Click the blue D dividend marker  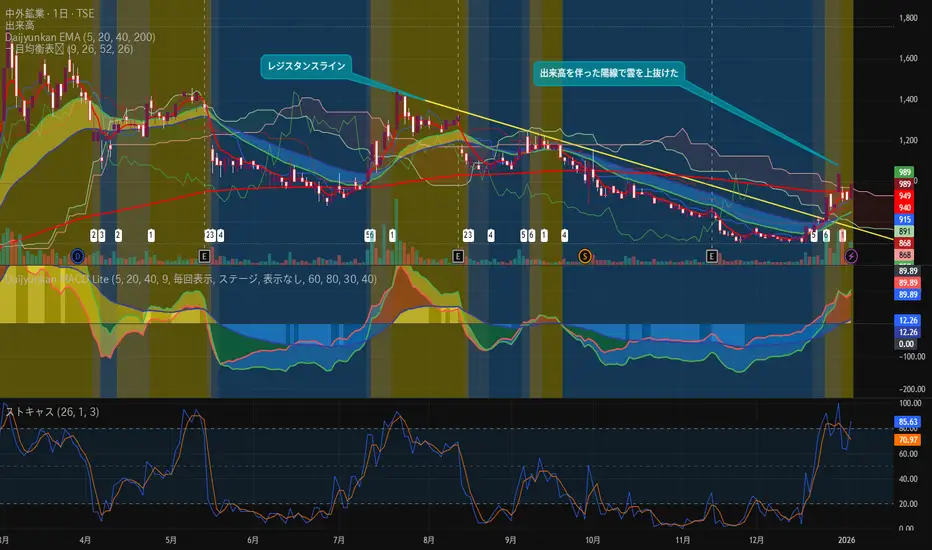(x=77, y=256)
